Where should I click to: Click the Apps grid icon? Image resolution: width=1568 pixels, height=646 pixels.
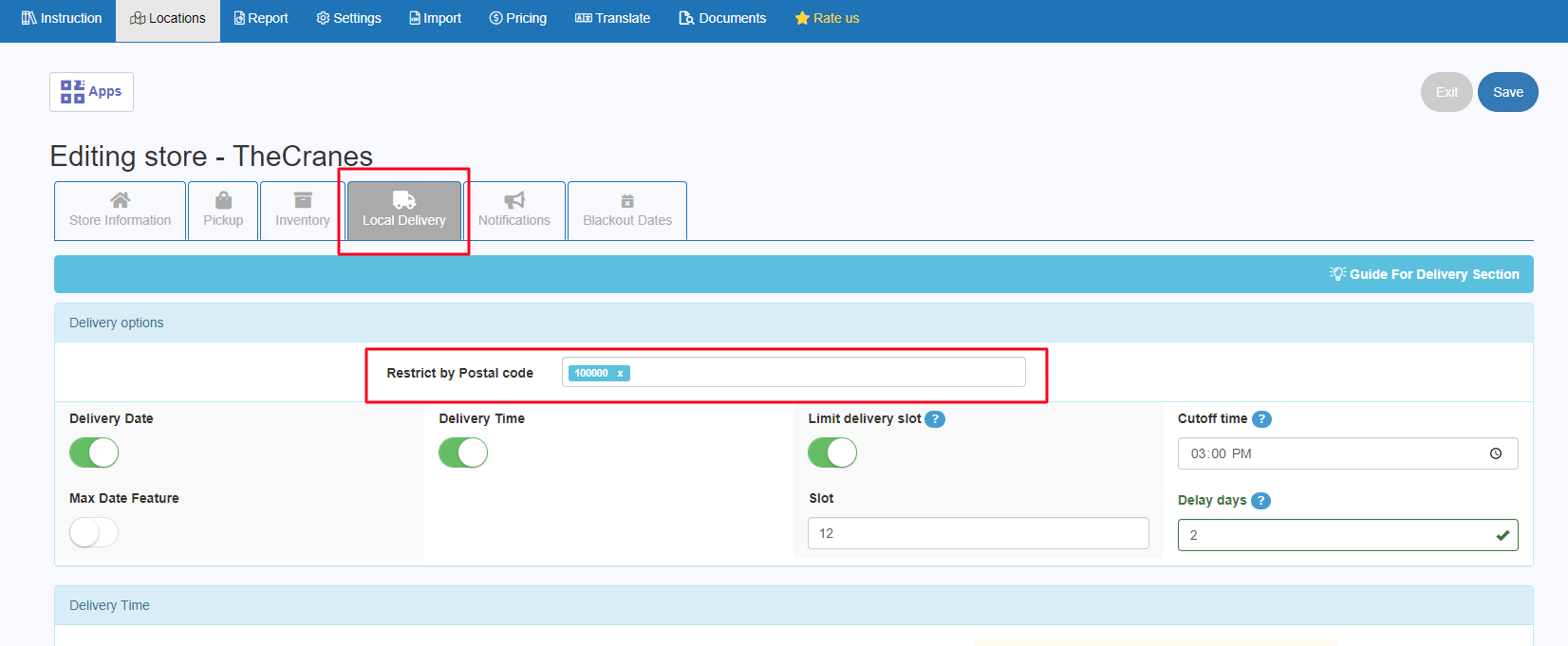tap(72, 92)
